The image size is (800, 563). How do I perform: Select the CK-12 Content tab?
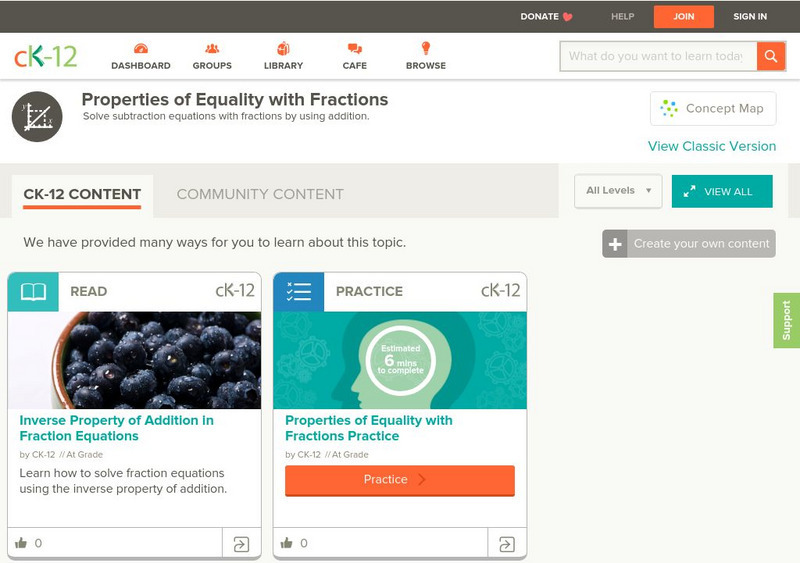[82, 194]
